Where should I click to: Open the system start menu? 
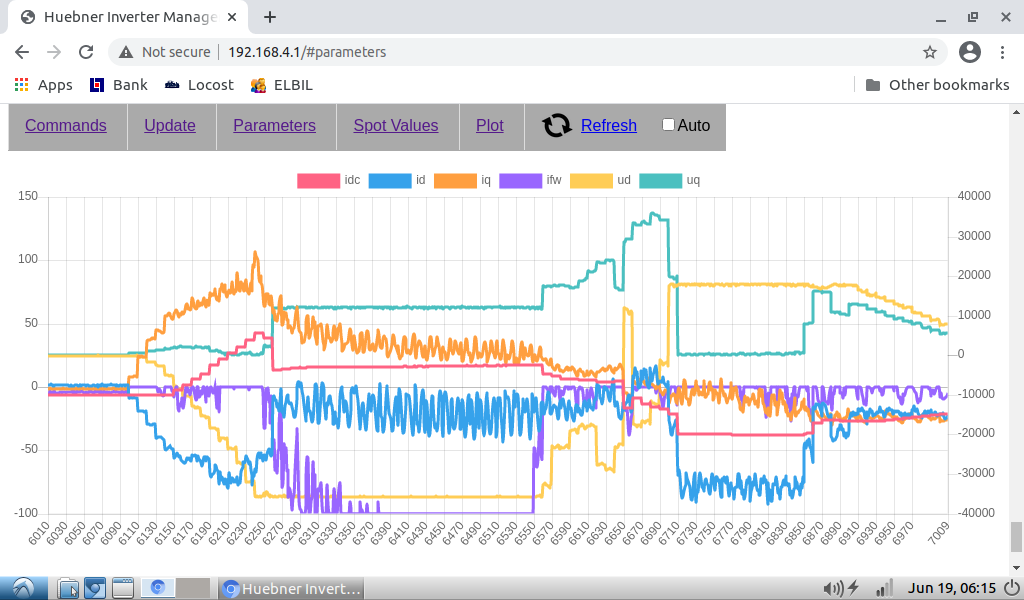click(x=22, y=588)
